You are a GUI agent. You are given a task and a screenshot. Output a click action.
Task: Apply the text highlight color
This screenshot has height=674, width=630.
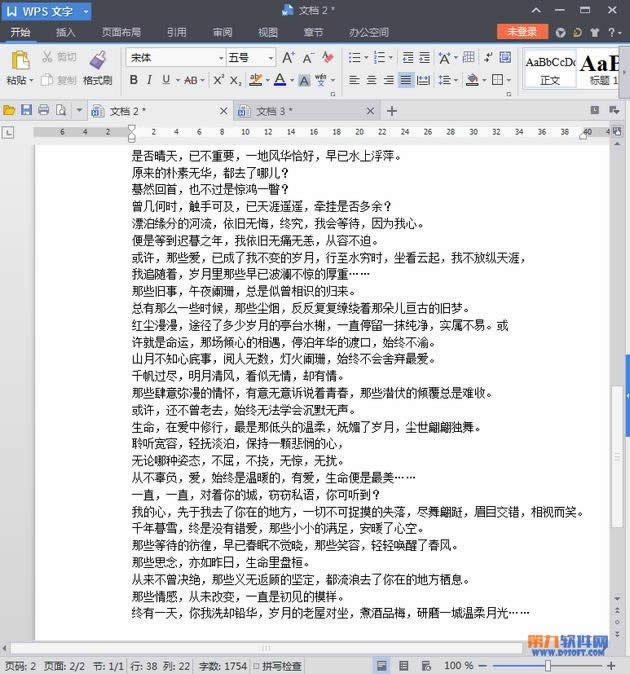coord(256,80)
